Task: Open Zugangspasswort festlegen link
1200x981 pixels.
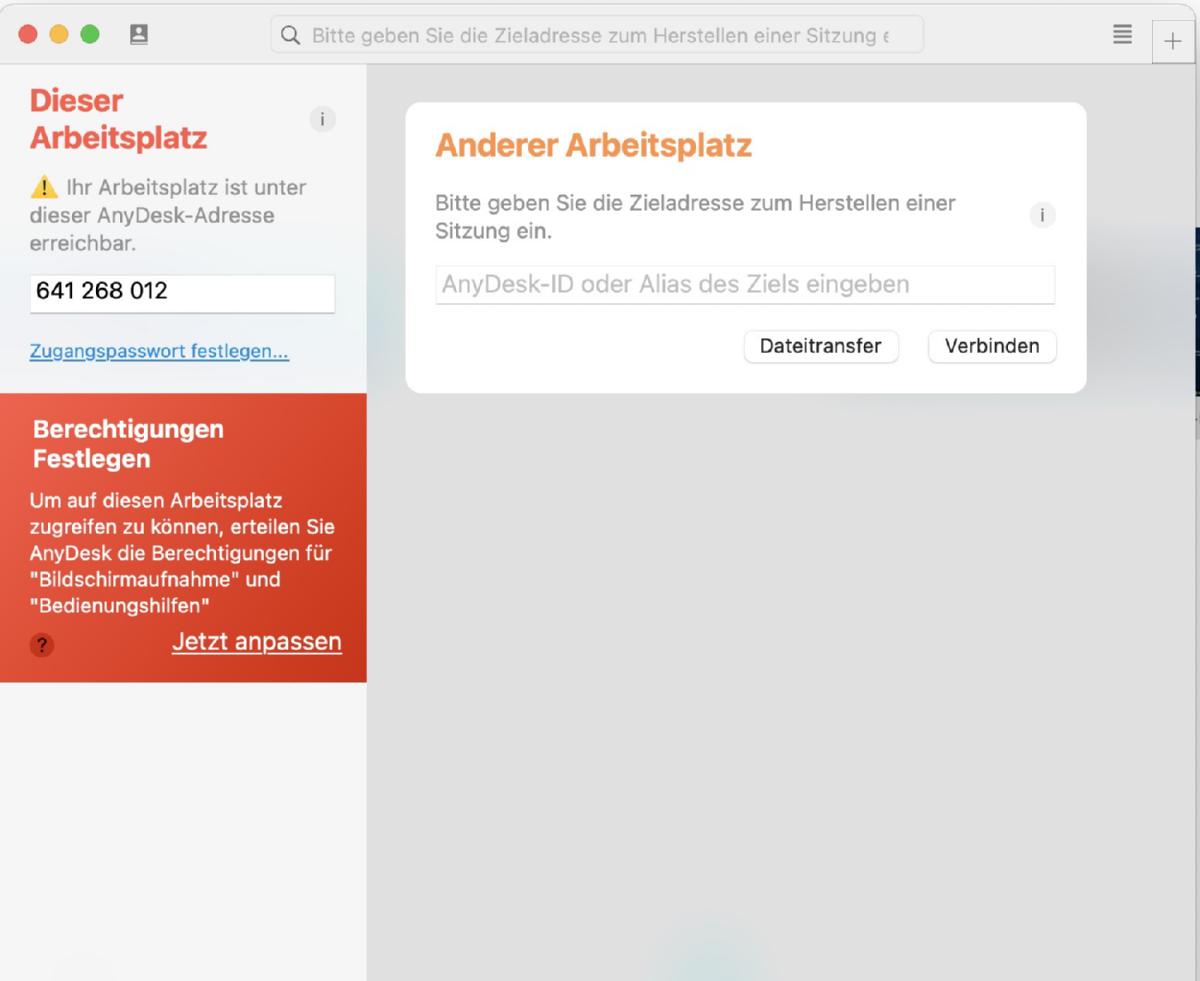Action: [x=159, y=351]
